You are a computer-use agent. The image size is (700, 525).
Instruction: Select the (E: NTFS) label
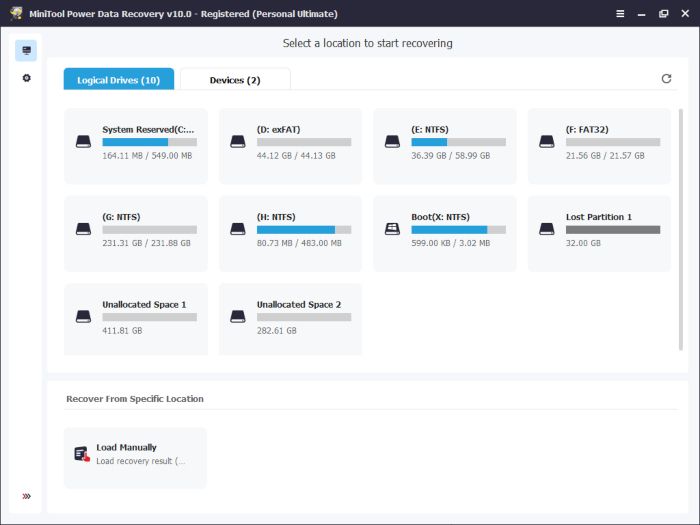click(430, 129)
